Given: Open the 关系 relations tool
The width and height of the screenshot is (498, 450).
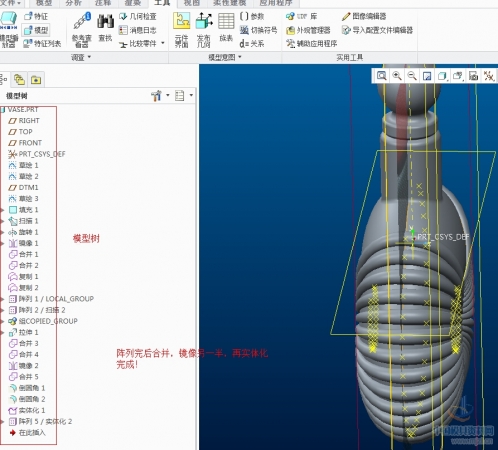Looking at the screenshot, I should [x=252, y=44].
